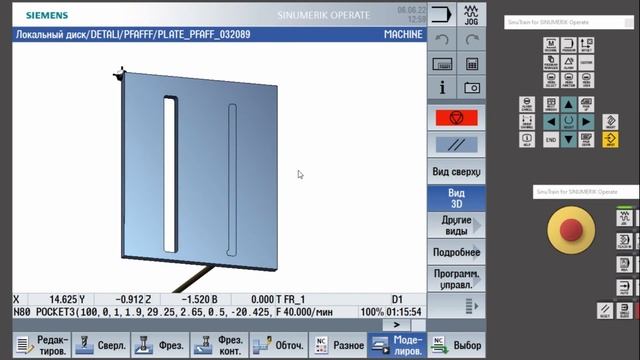
Task: Click the INSERT key
Action: [610, 122]
